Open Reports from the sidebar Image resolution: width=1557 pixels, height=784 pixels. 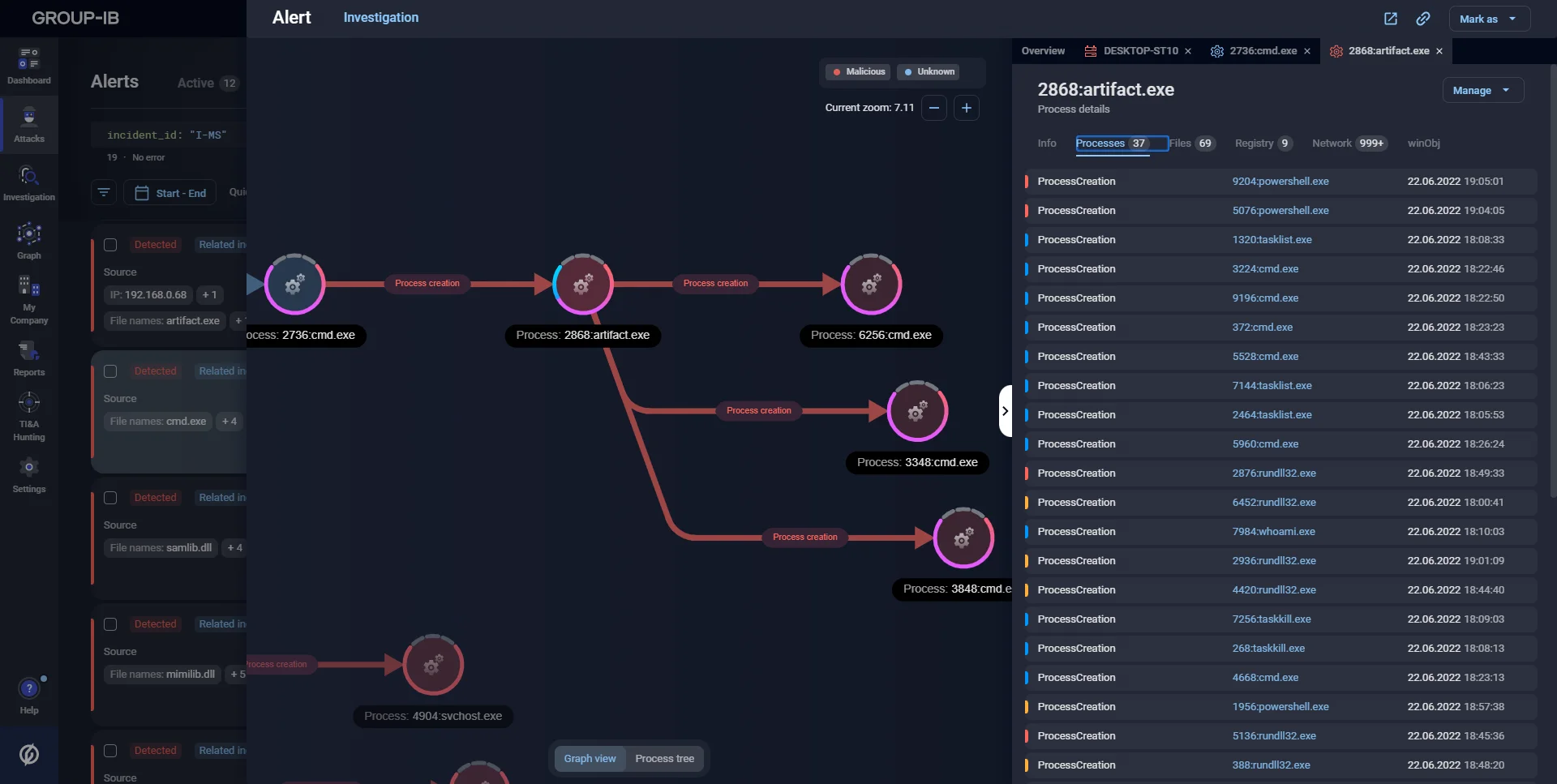point(29,358)
